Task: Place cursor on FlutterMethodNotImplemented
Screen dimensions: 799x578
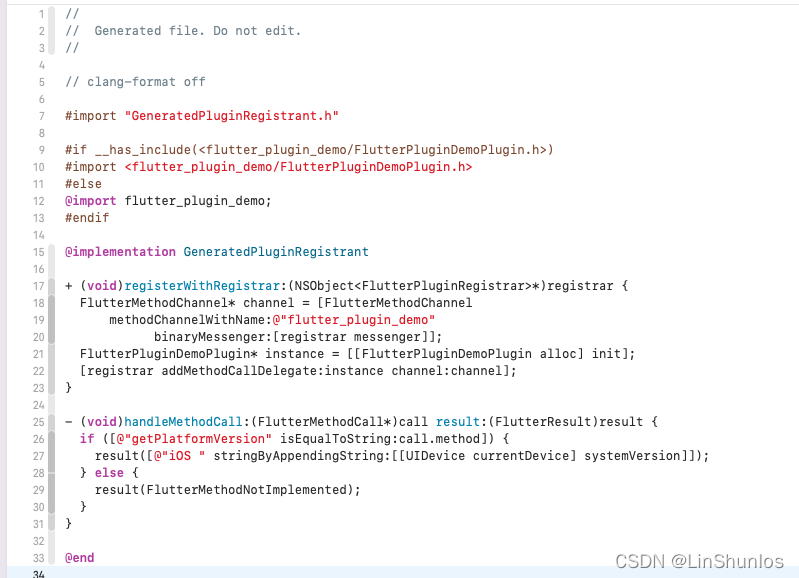Action: pos(247,490)
